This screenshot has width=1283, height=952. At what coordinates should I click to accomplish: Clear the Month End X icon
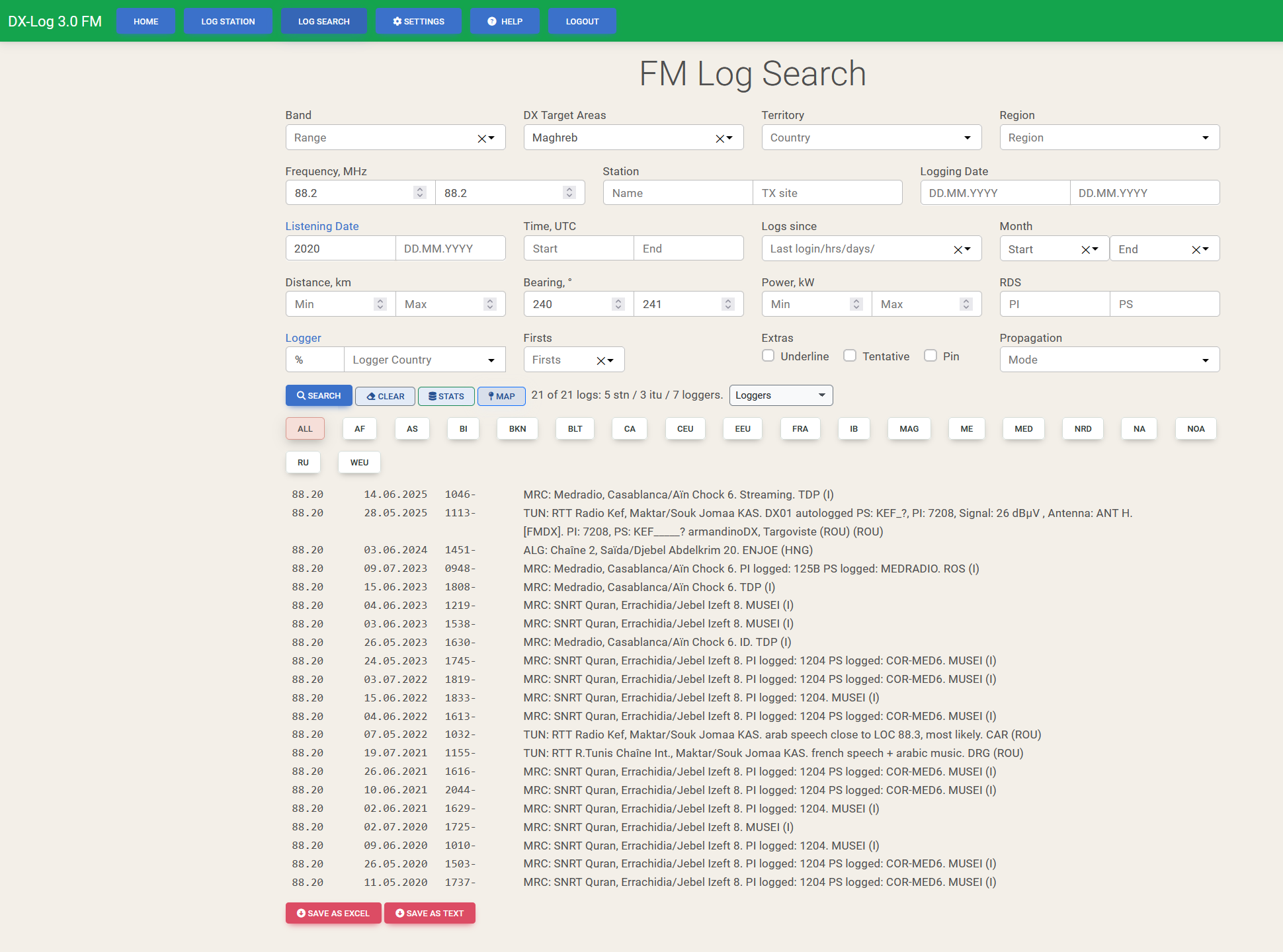pos(1196,249)
